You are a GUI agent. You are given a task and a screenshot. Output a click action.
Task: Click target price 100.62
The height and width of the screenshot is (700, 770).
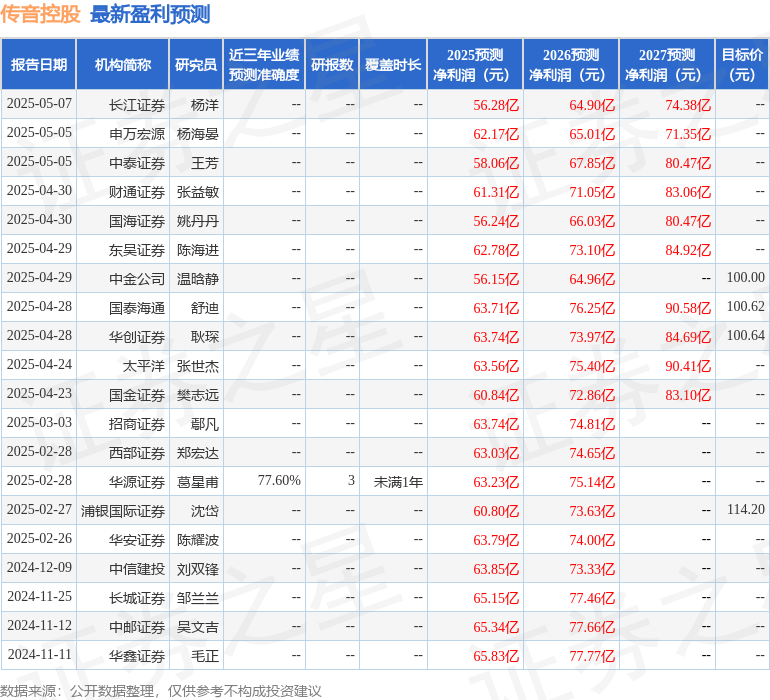745,306
